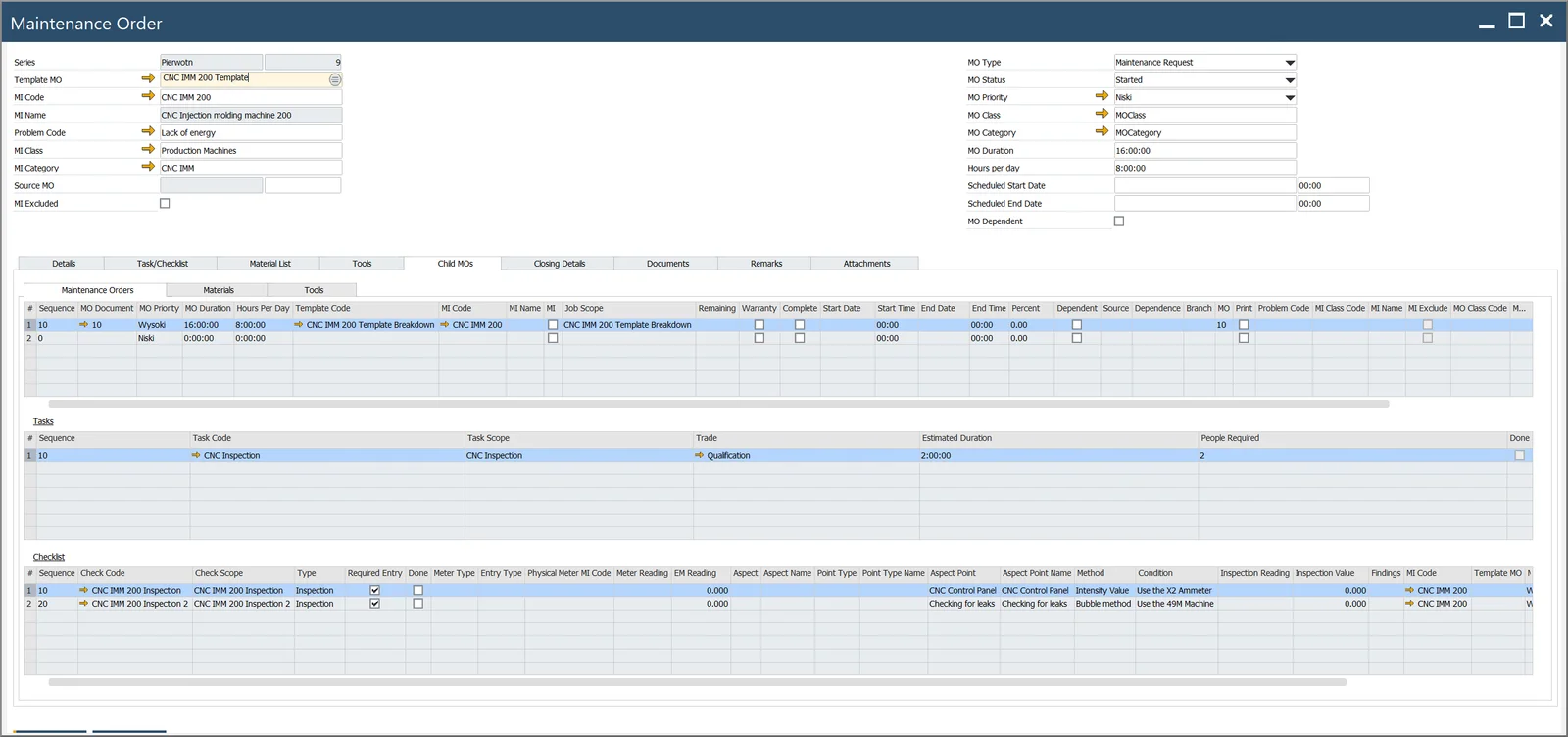Click MI Code link arrow in Maintenance Orders row 1
Screen dimensions: 1568x737
coord(445,324)
